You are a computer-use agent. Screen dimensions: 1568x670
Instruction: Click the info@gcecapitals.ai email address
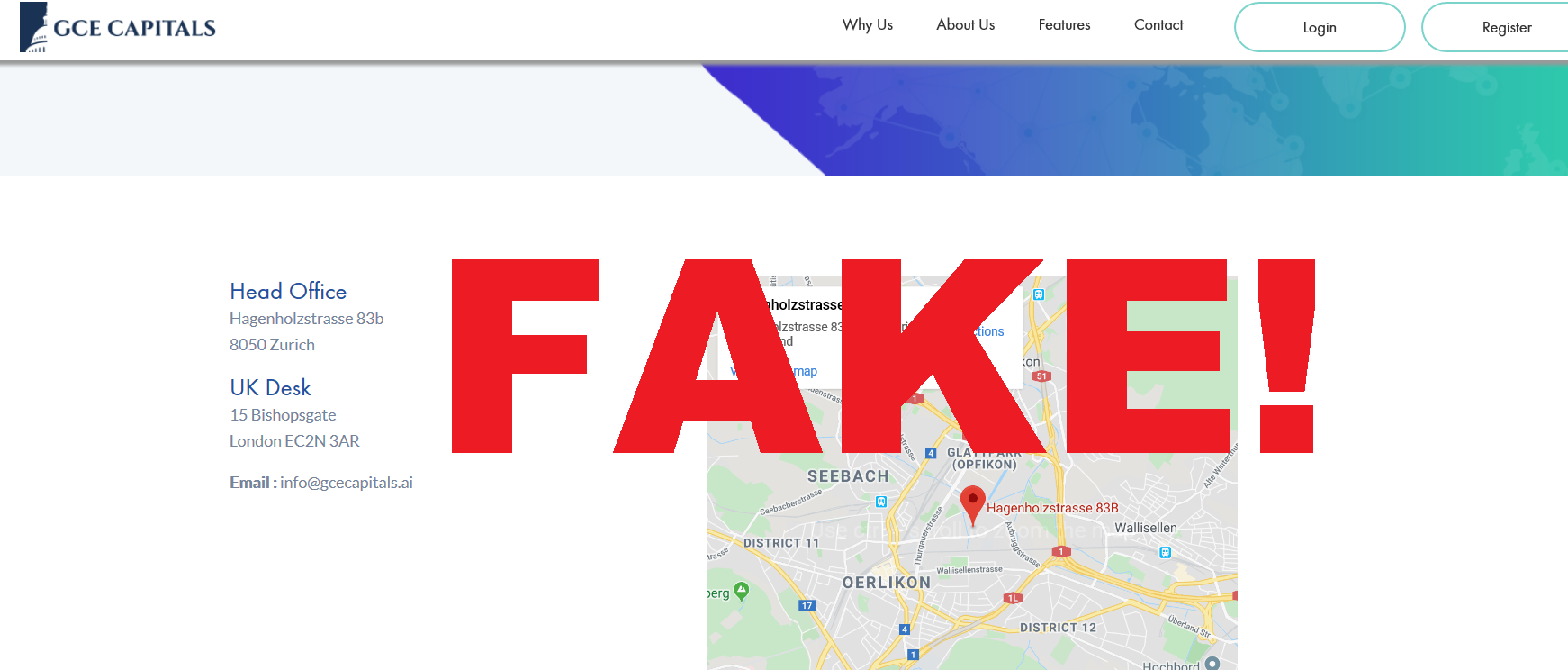[347, 483]
